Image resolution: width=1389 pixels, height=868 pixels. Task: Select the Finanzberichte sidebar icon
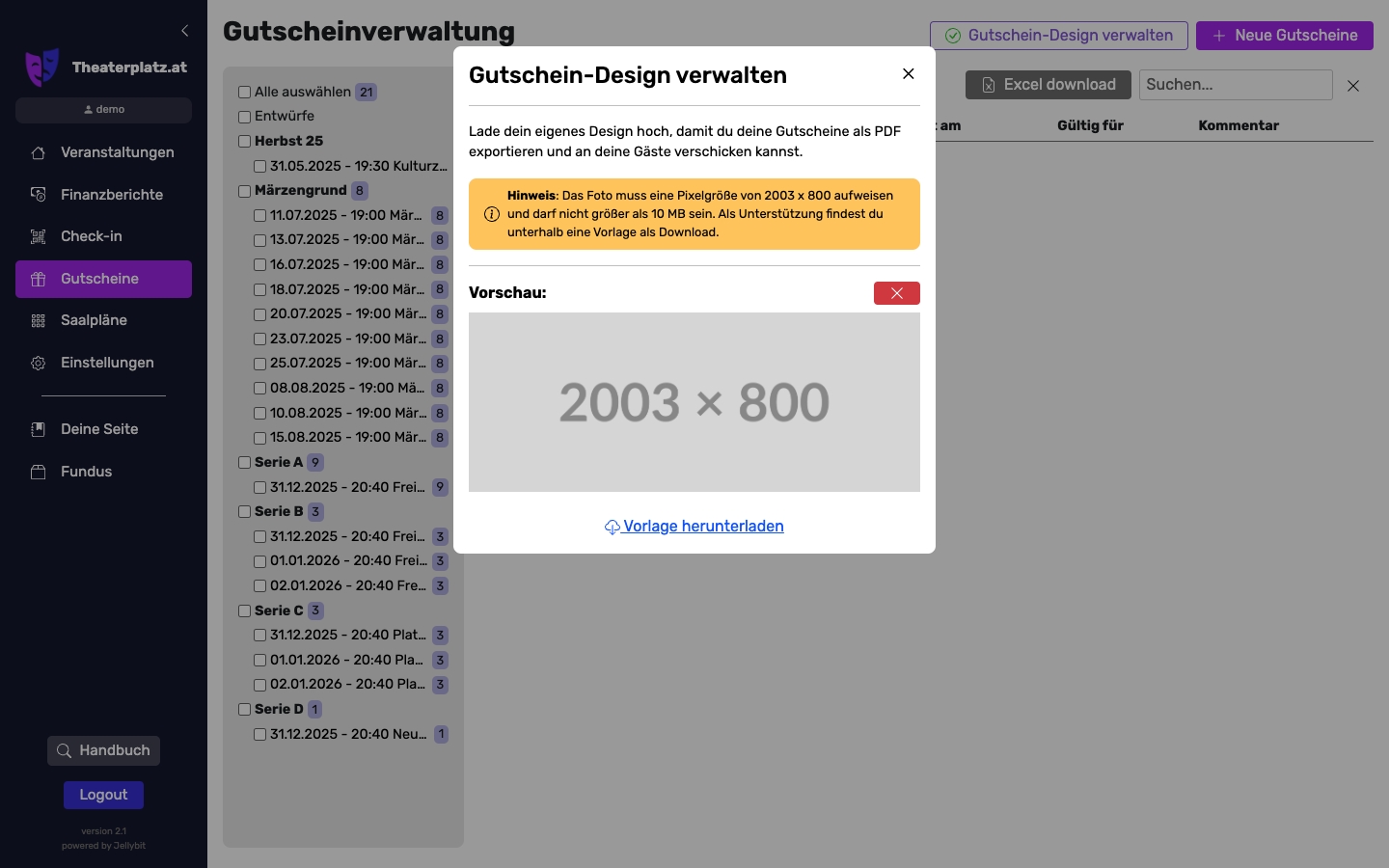(38, 194)
